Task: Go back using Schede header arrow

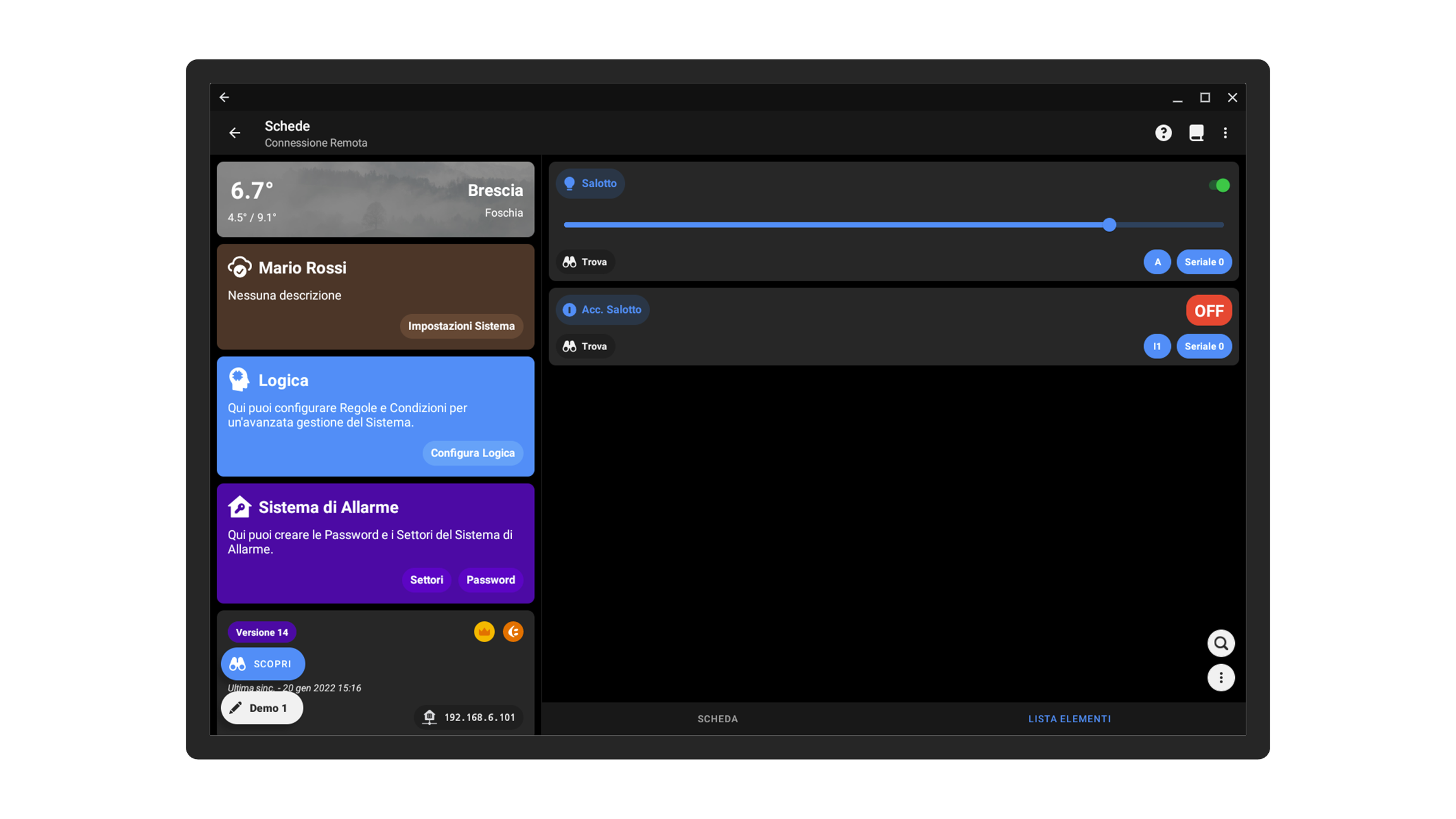Action: click(234, 133)
